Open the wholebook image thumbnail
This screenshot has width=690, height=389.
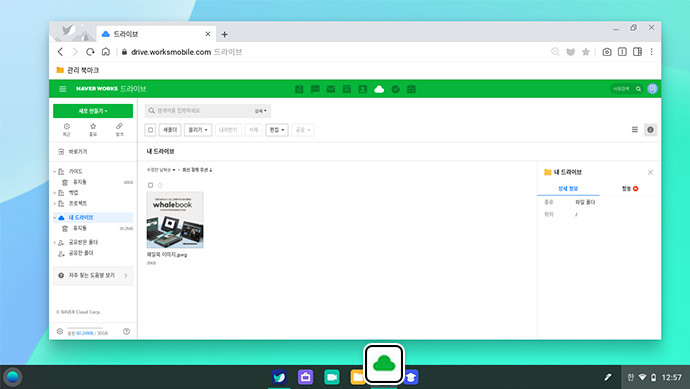coord(175,220)
